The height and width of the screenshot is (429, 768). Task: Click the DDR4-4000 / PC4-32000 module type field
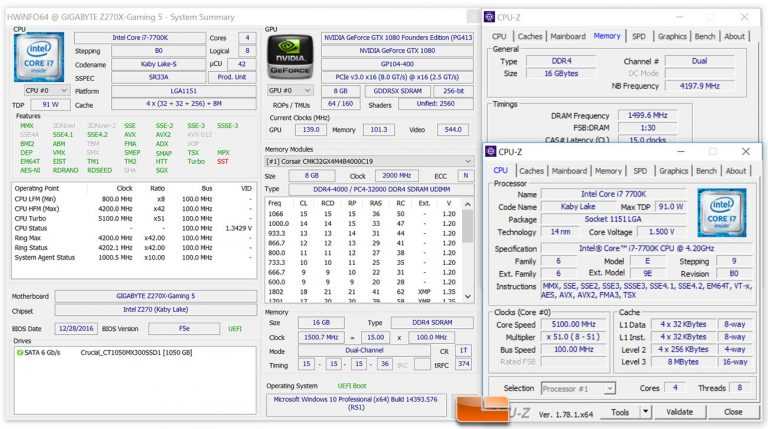382,189
